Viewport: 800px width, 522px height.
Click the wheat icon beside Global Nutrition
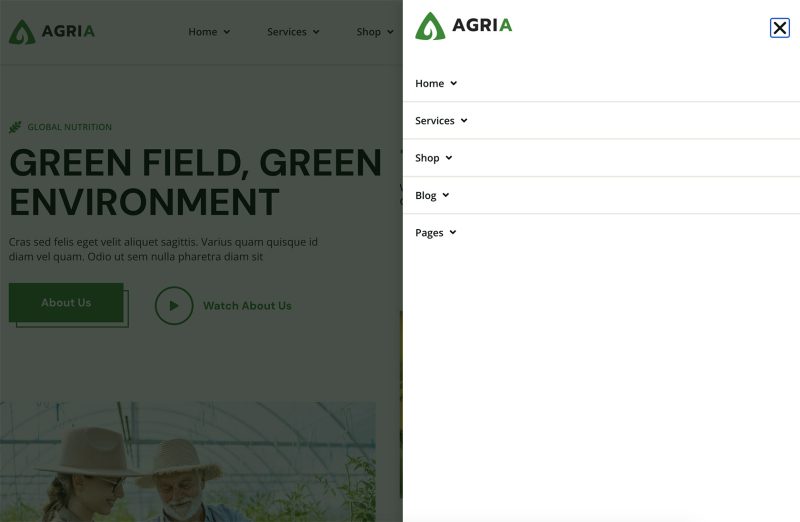(x=15, y=127)
